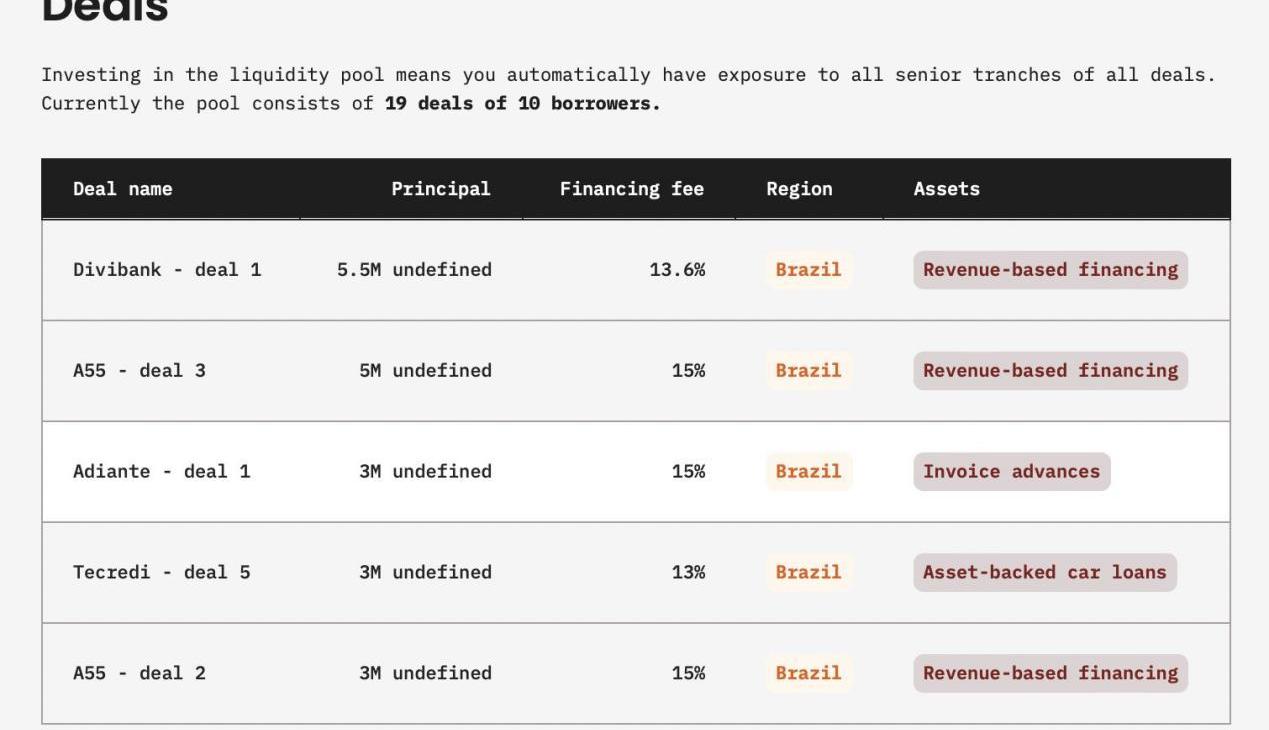This screenshot has height=730, width=1269.
Task: Click the Financing fee column header
Action: tap(631, 189)
